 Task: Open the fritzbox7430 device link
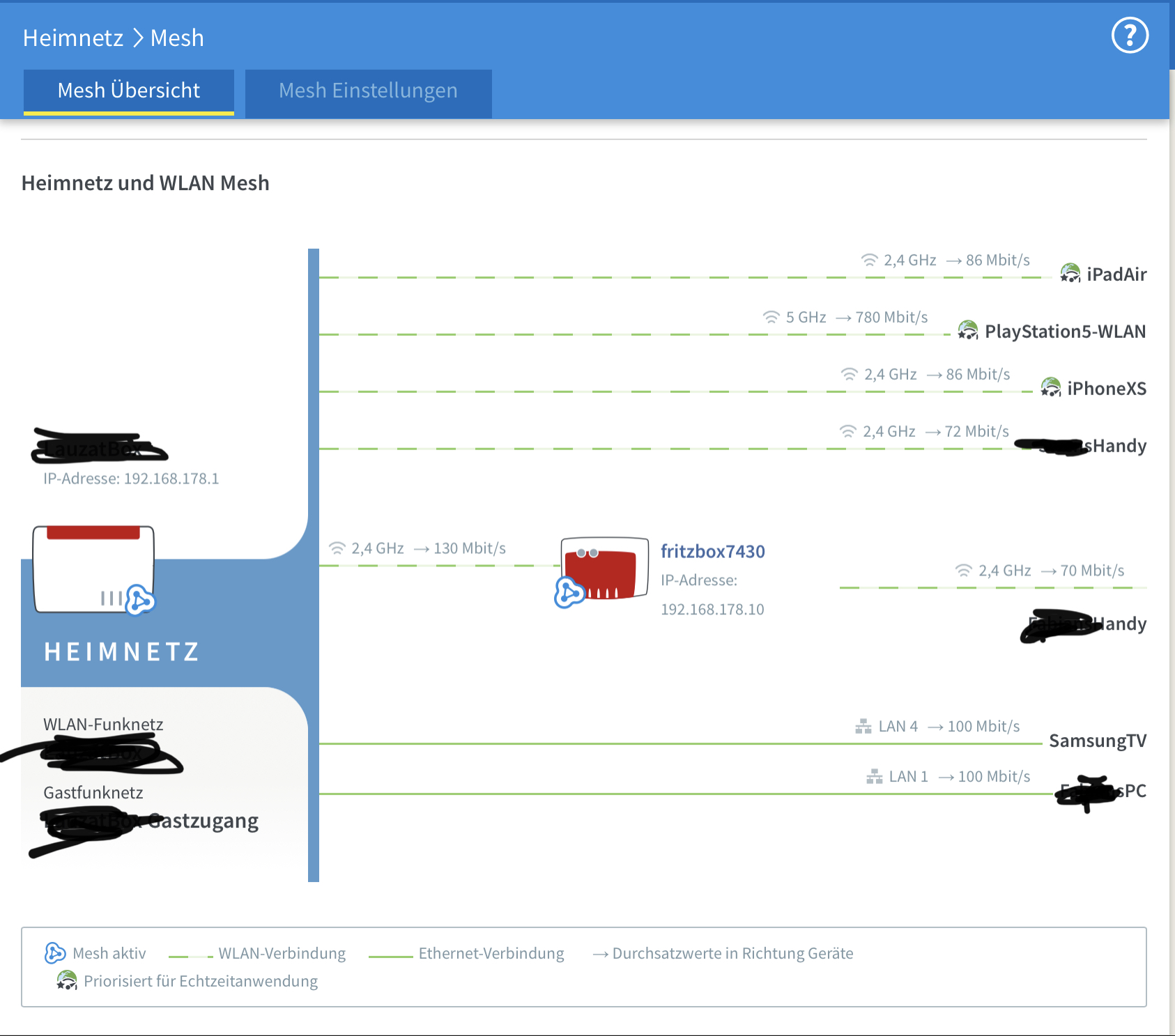coord(712,551)
